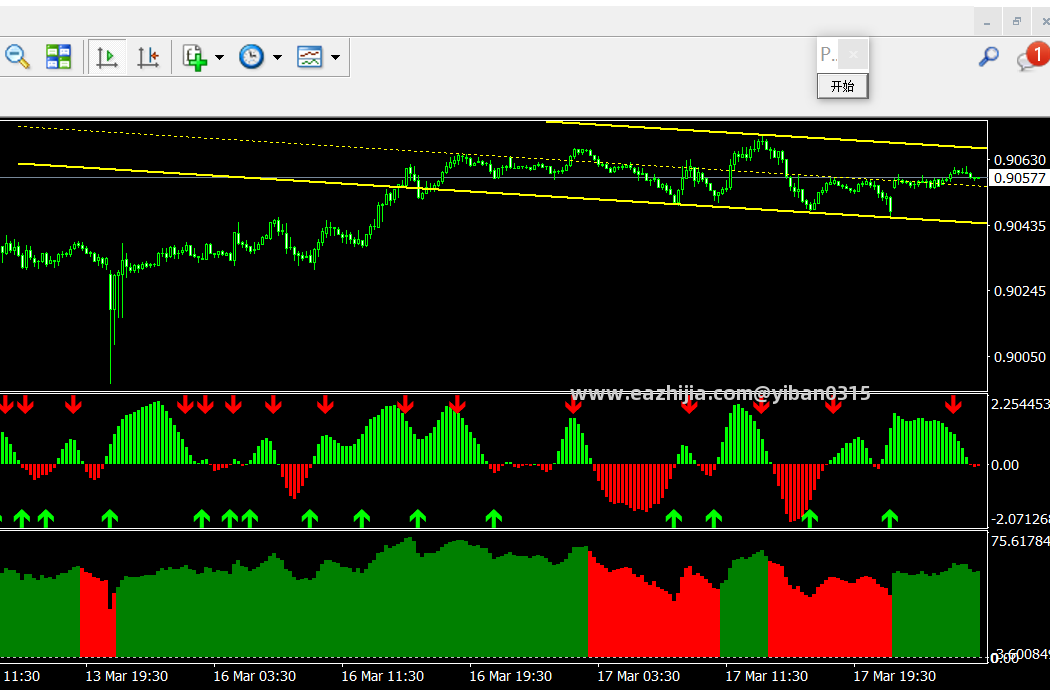Click the 16 Mar 11:30 time label

click(382, 677)
